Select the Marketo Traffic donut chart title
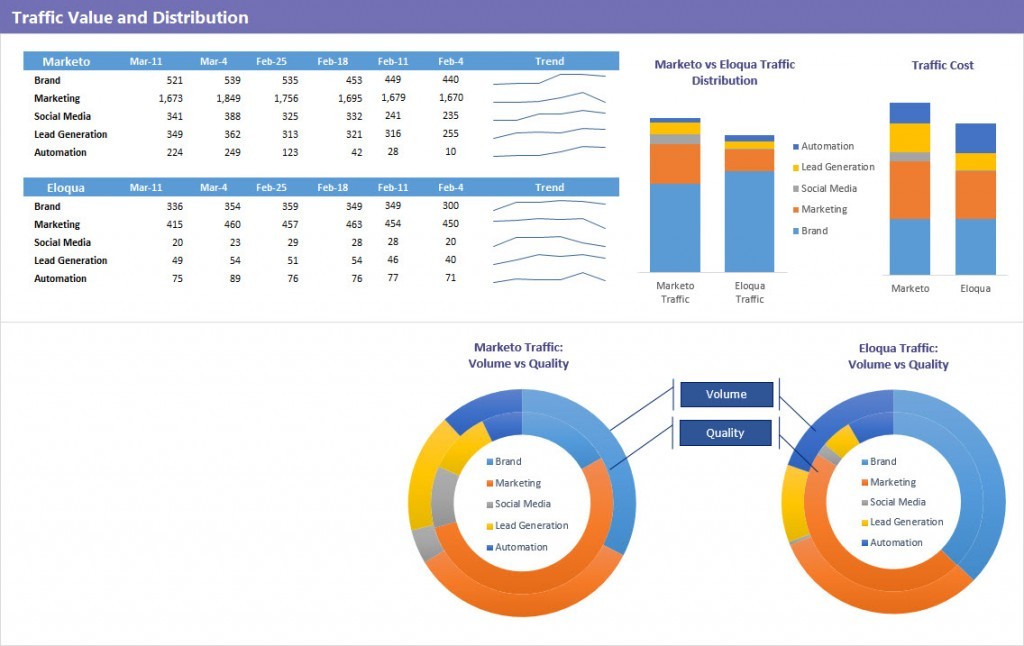 [518, 356]
